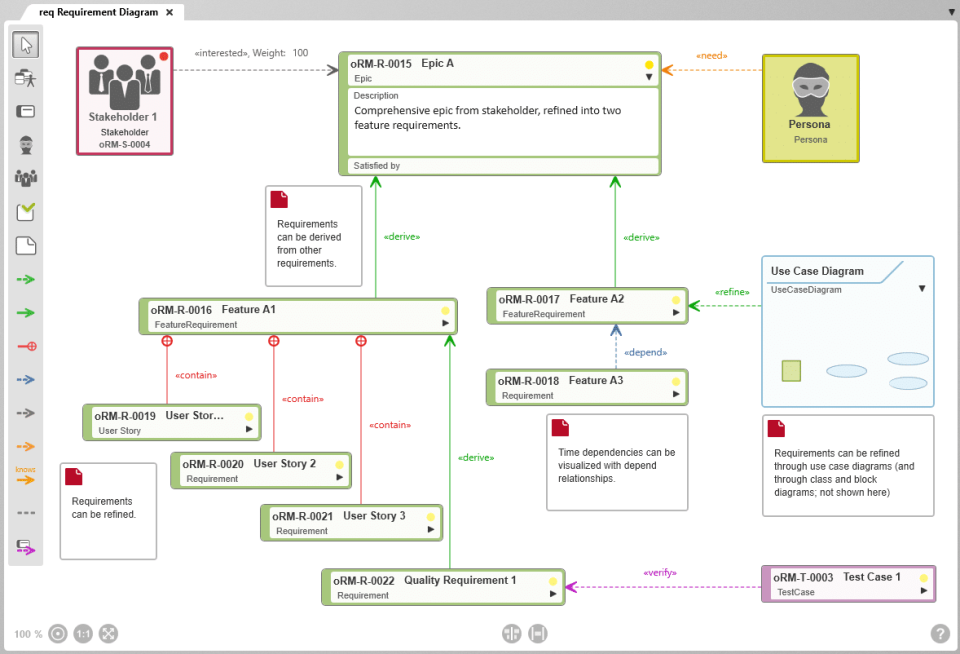This screenshot has width=960, height=654.
Task: Toggle the left split-view layout button
Action: pyautogui.click(x=511, y=633)
